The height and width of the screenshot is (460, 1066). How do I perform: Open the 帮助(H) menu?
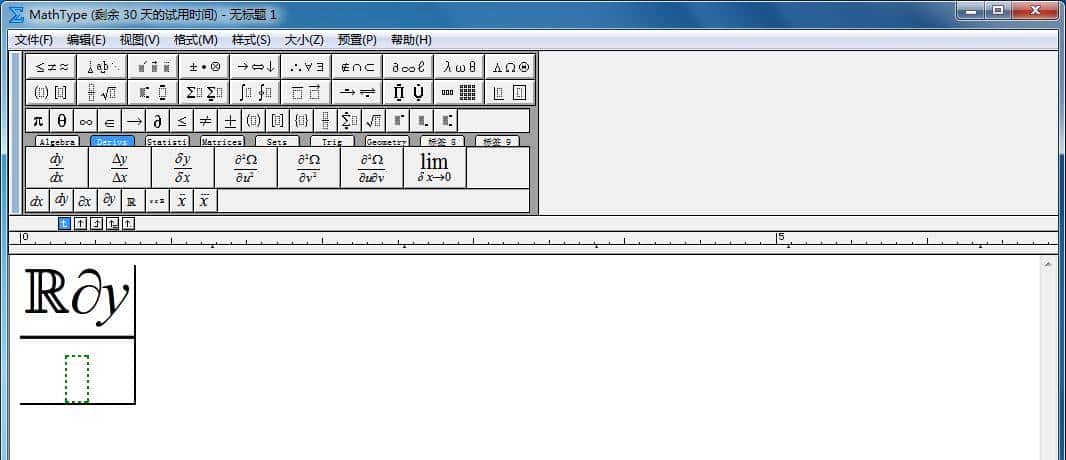coord(411,40)
